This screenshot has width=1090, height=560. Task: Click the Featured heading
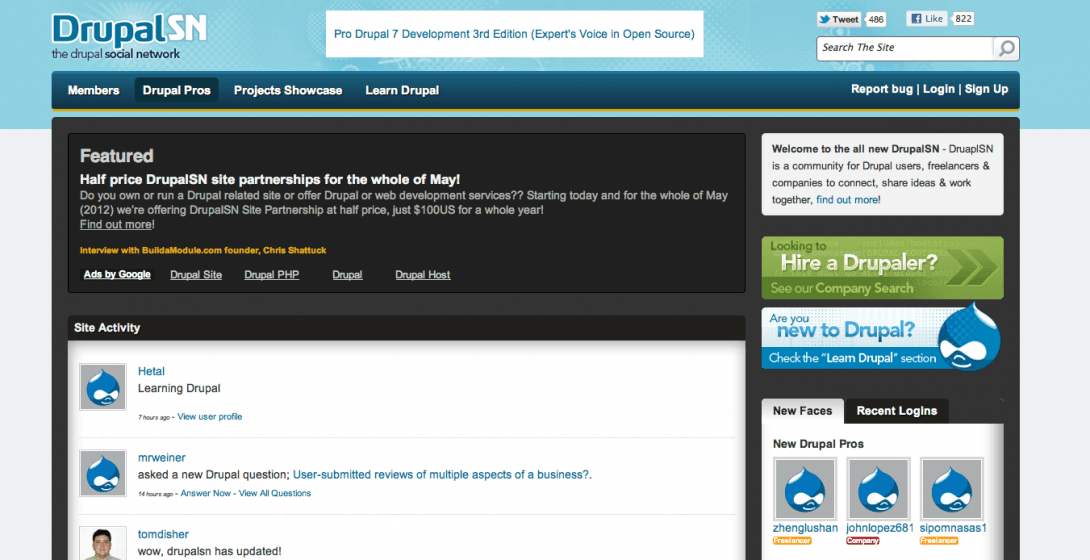click(116, 156)
